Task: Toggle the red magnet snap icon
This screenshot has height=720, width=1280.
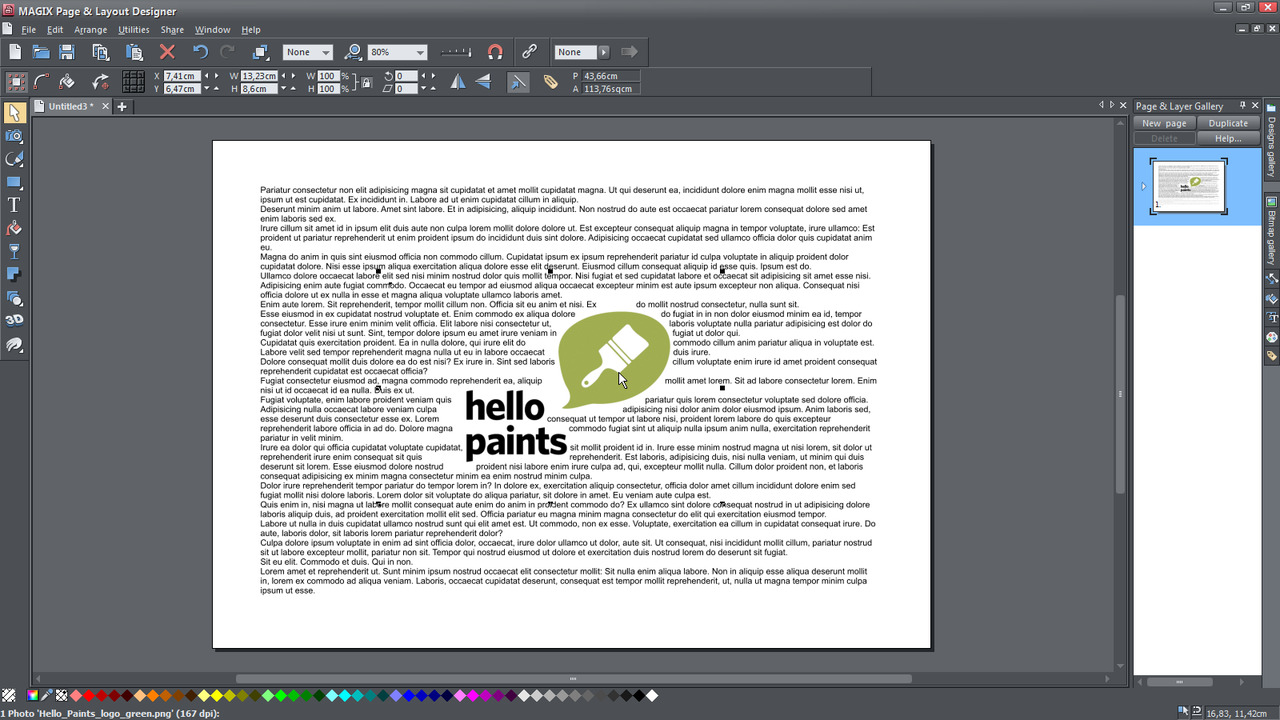Action: (x=495, y=52)
